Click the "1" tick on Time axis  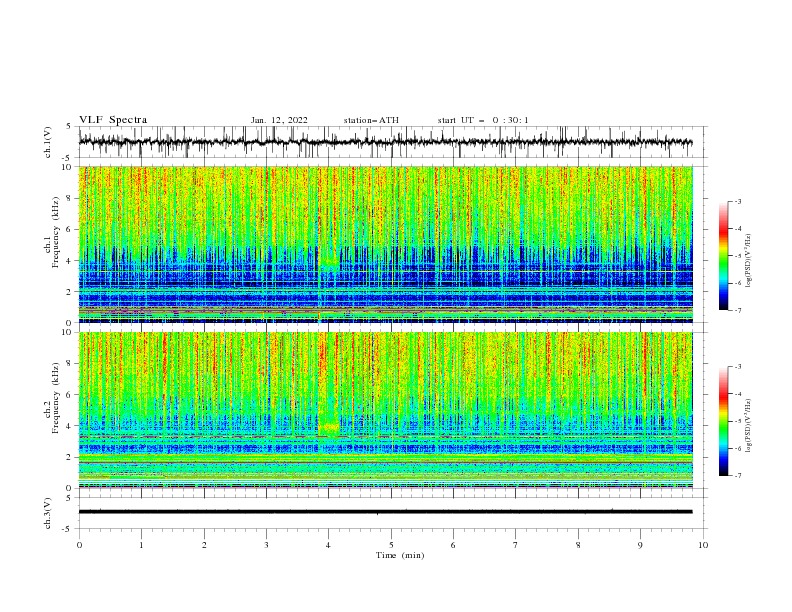pyautogui.click(x=141, y=545)
